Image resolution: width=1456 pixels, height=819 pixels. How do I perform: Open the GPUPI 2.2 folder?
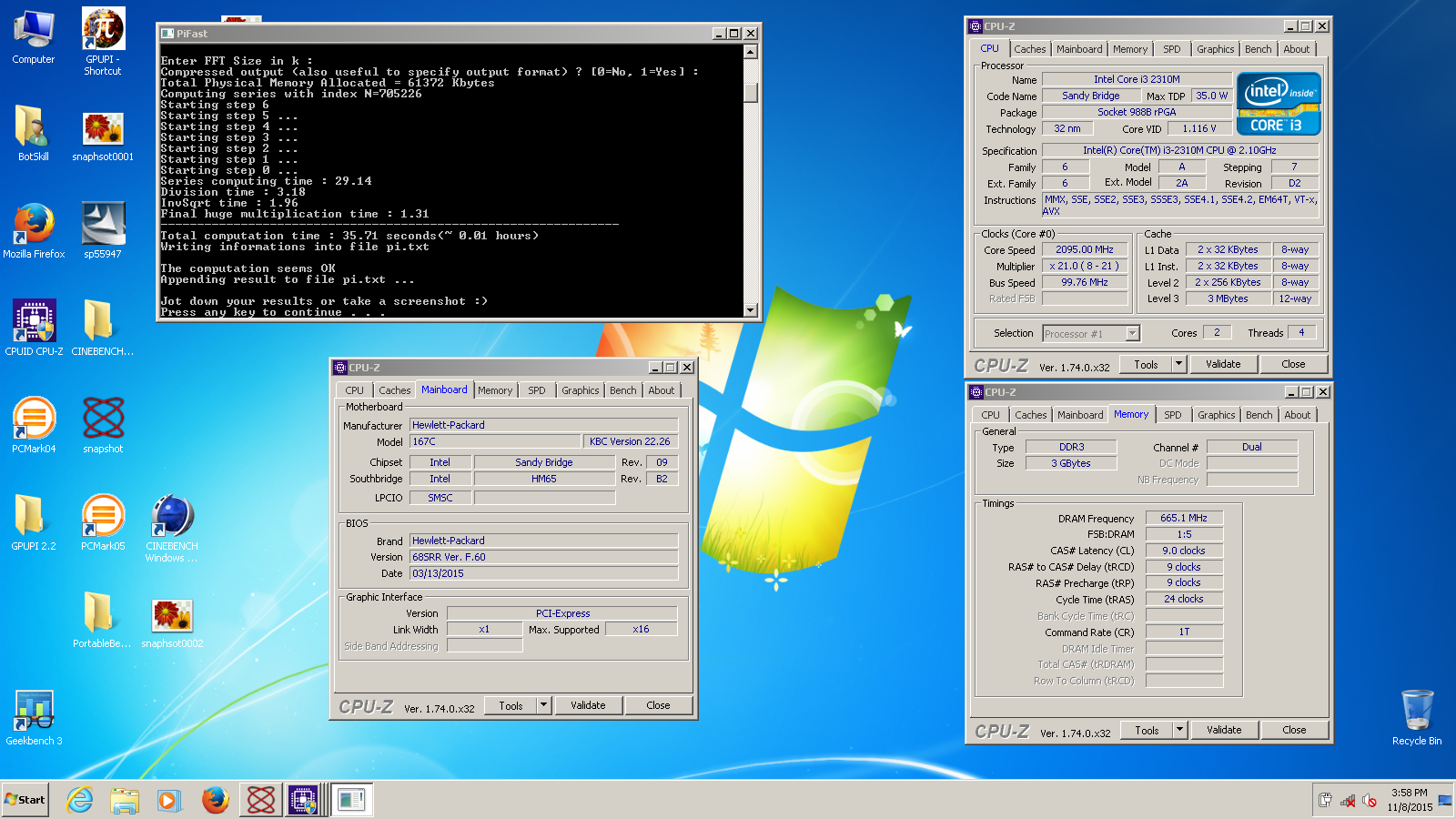34,522
